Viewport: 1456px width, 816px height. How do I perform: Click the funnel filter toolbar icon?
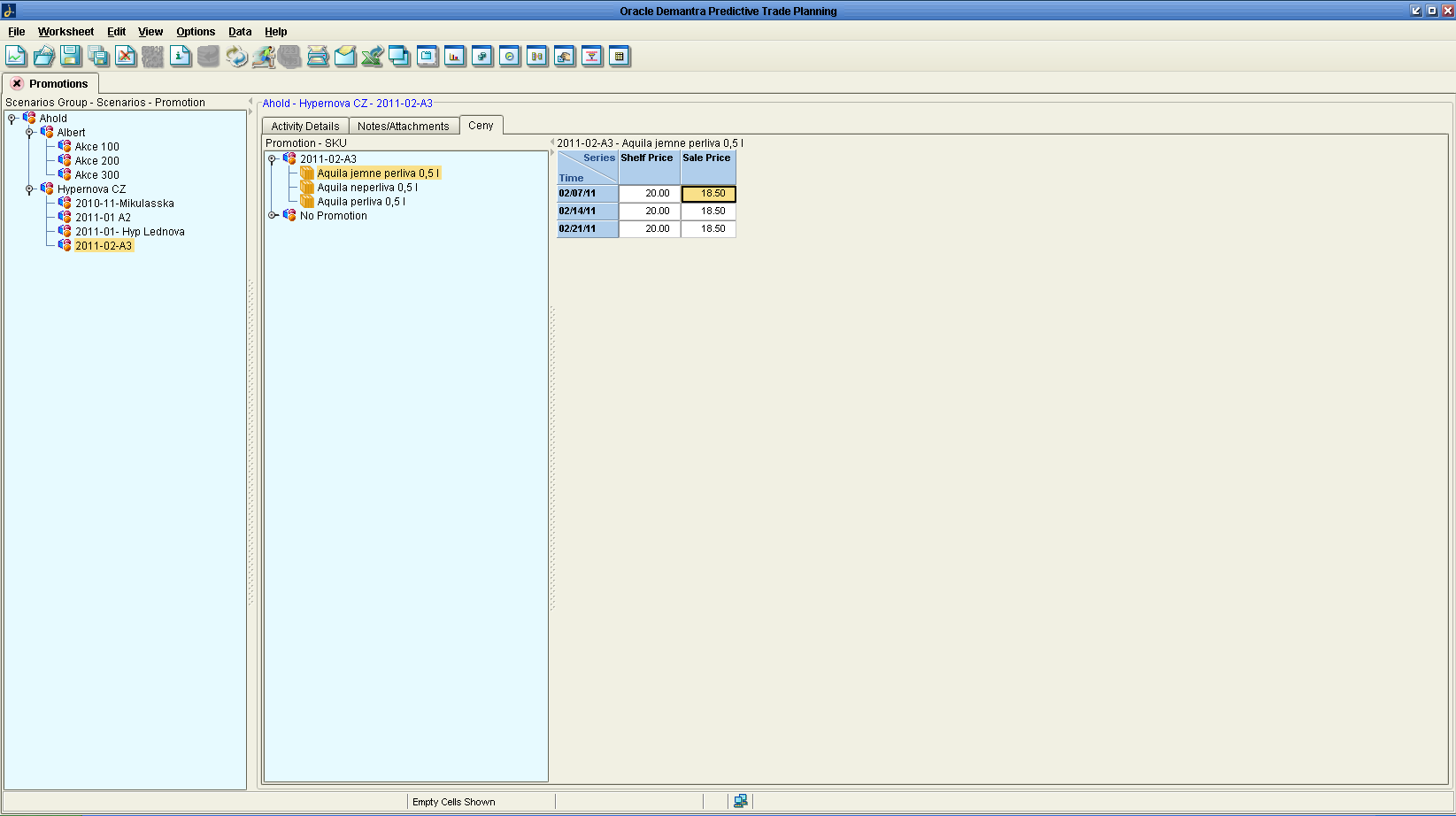point(592,56)
